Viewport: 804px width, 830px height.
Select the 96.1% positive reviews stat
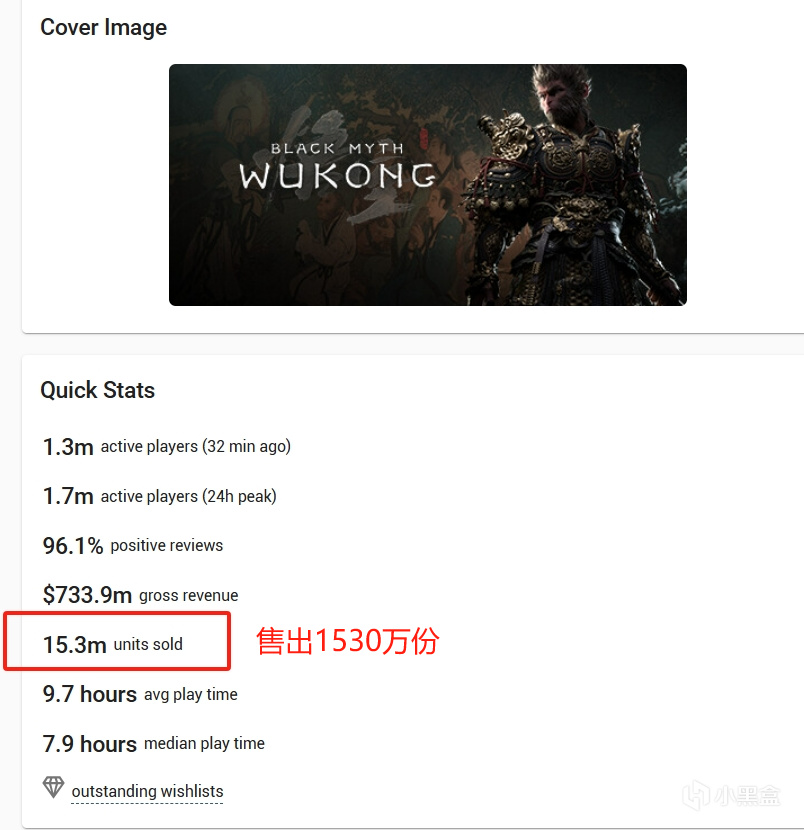pos(133,546)
